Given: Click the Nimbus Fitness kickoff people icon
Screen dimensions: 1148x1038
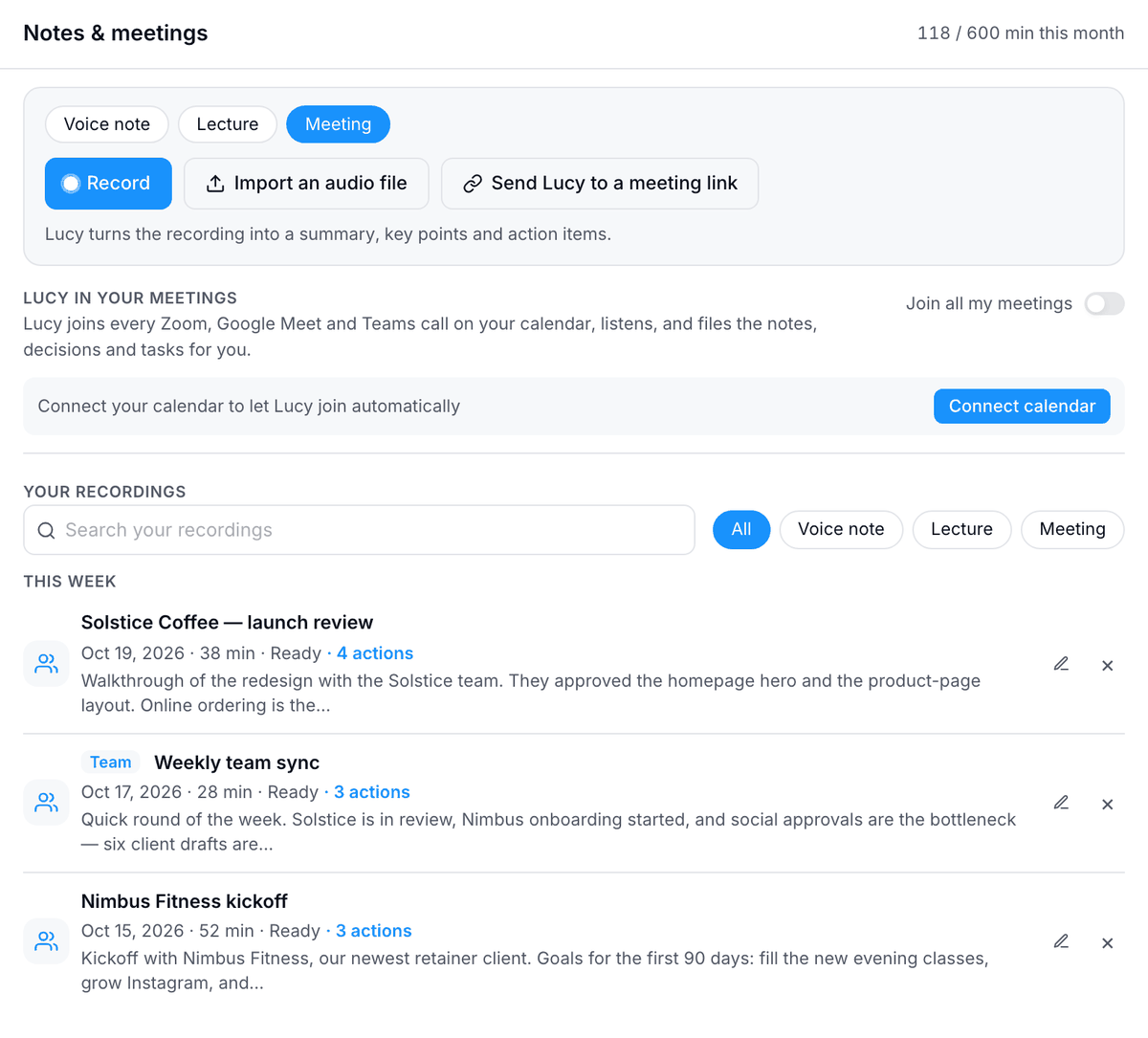Looking at the screenshot, I should tap(46, 940).
